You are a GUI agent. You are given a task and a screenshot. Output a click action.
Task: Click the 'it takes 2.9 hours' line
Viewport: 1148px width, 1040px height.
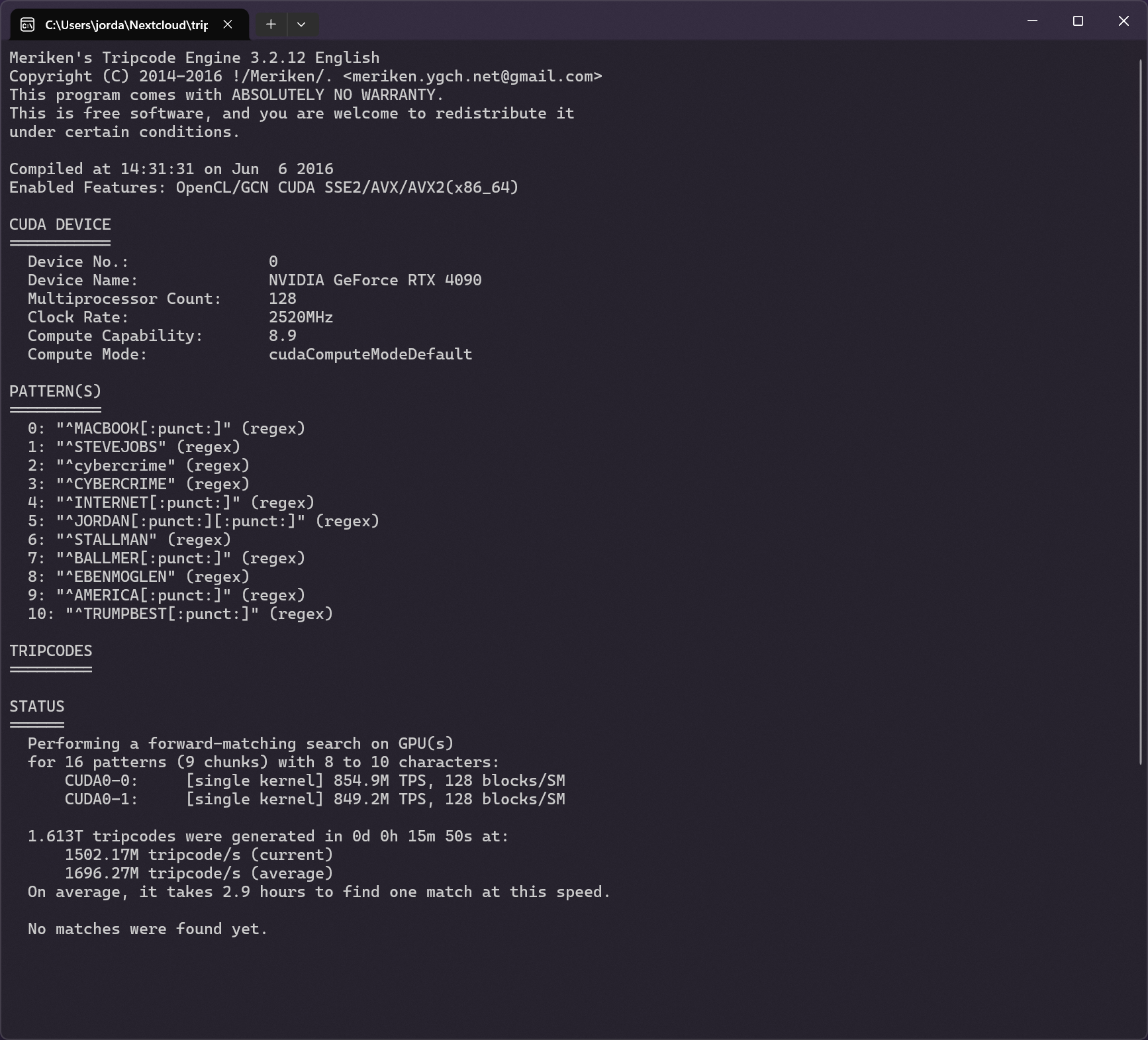click(x=320, y=892)
